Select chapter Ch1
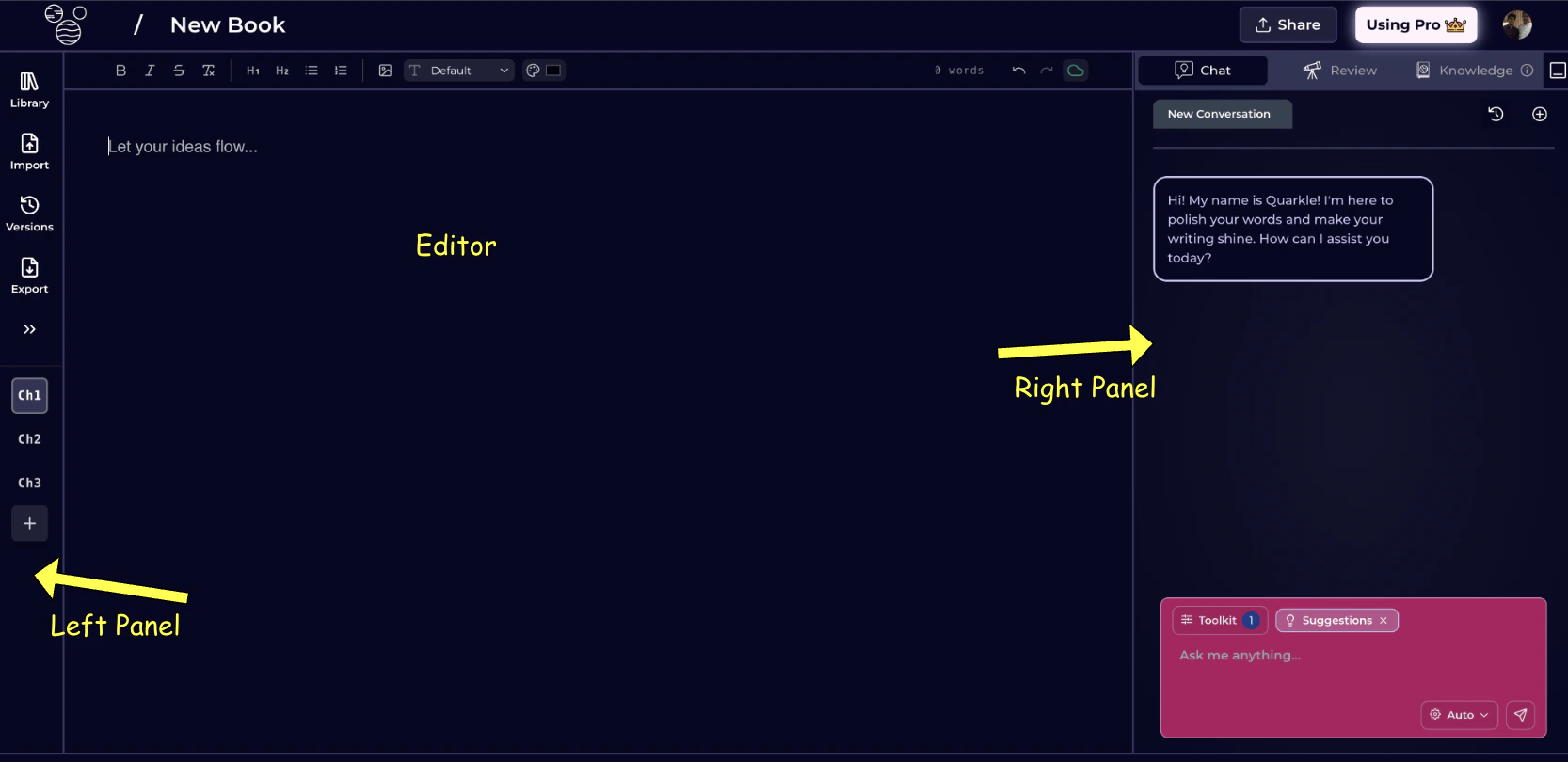 click(29, 395)
